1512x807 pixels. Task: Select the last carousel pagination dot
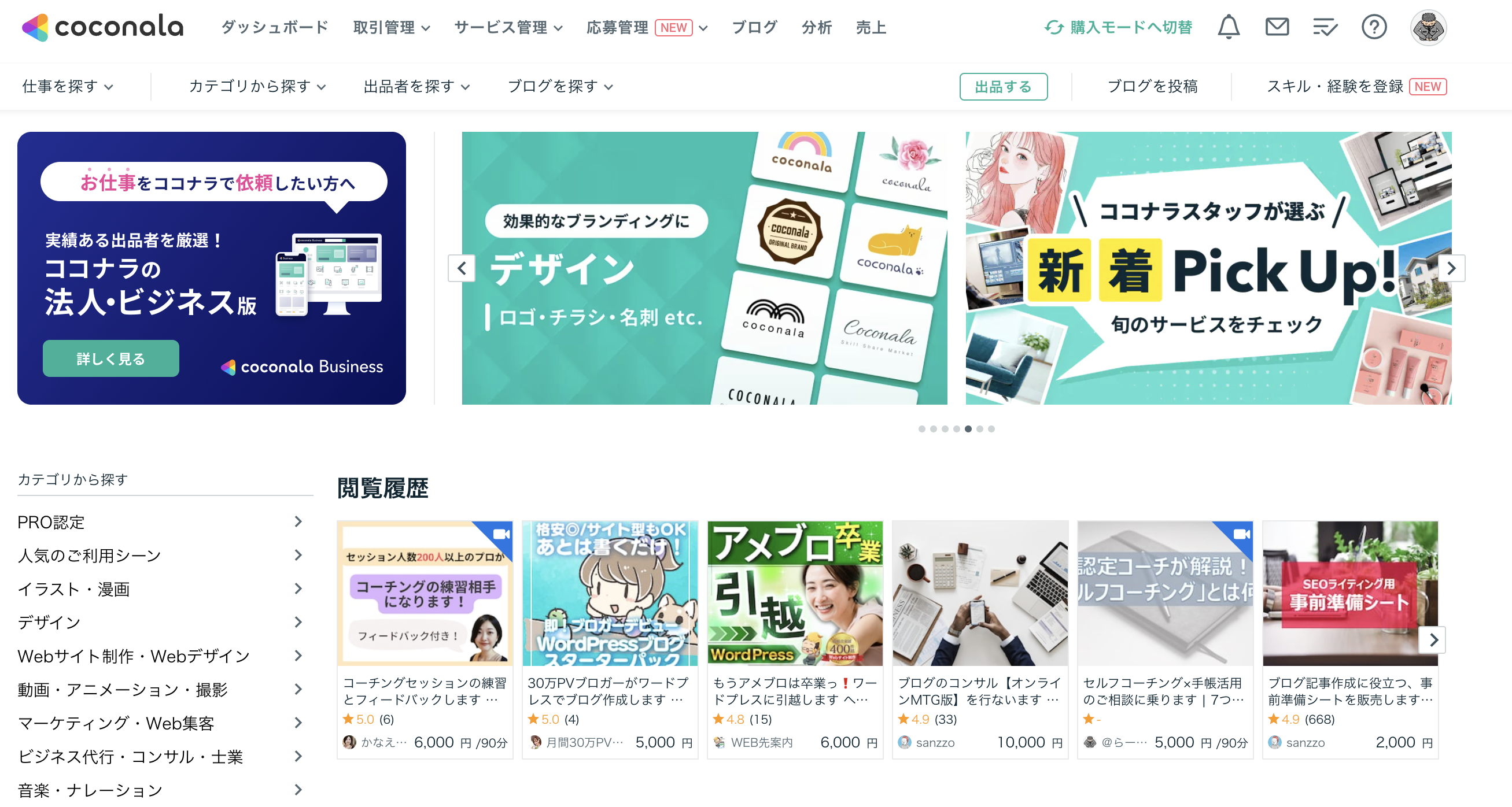pyautogui.click(x=991, y=429)
